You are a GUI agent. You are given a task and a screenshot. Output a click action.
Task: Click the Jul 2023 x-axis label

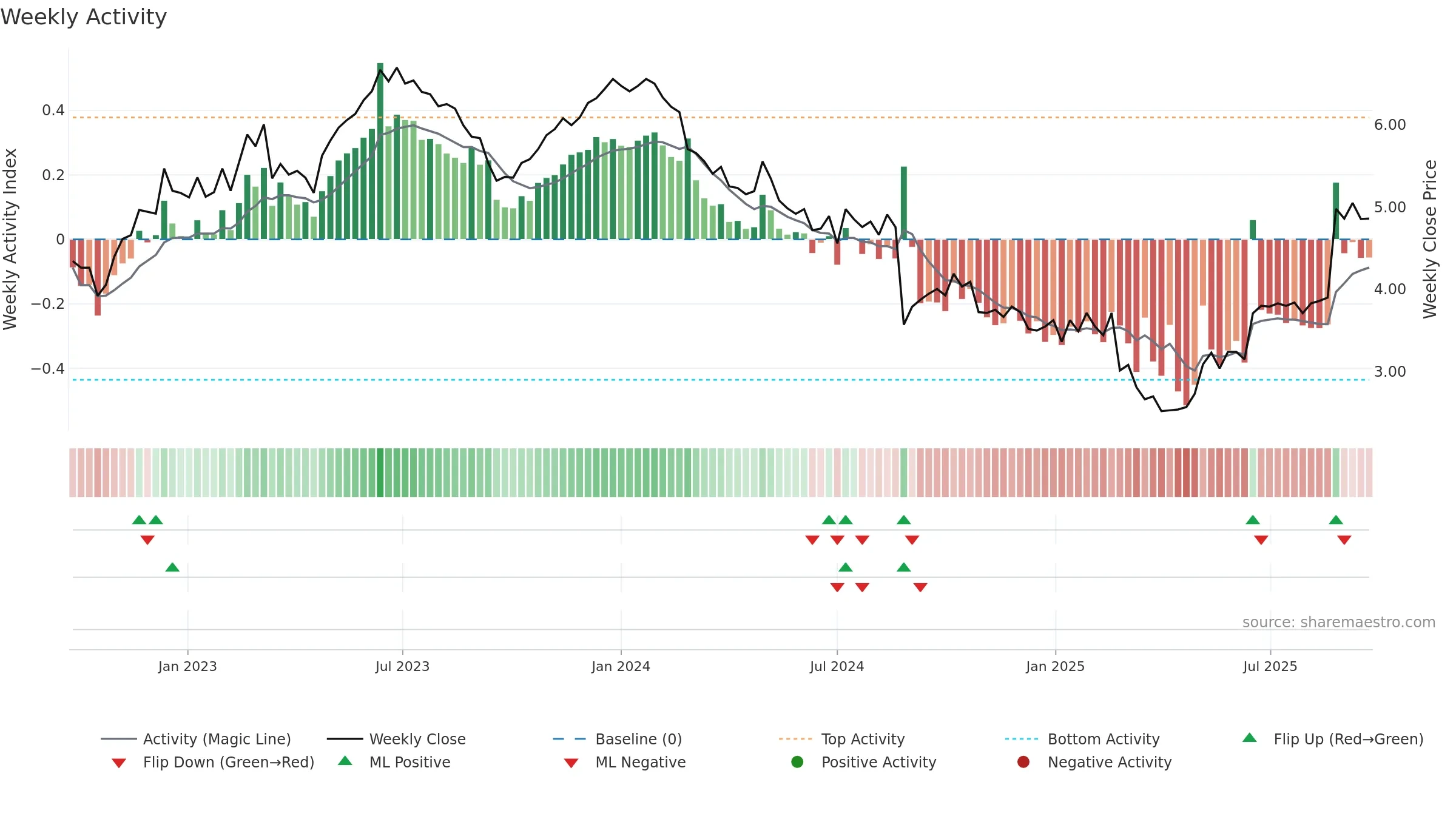[x=402, y=666]
